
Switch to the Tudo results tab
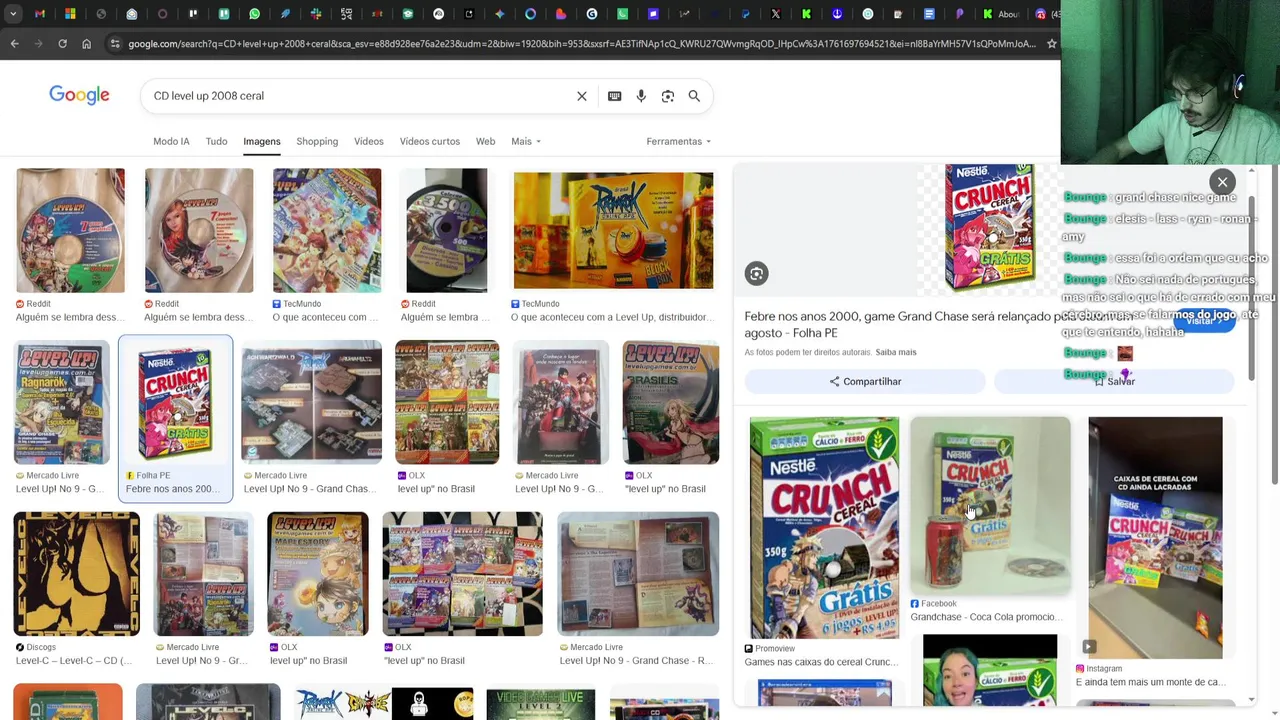tap(216, 141)
